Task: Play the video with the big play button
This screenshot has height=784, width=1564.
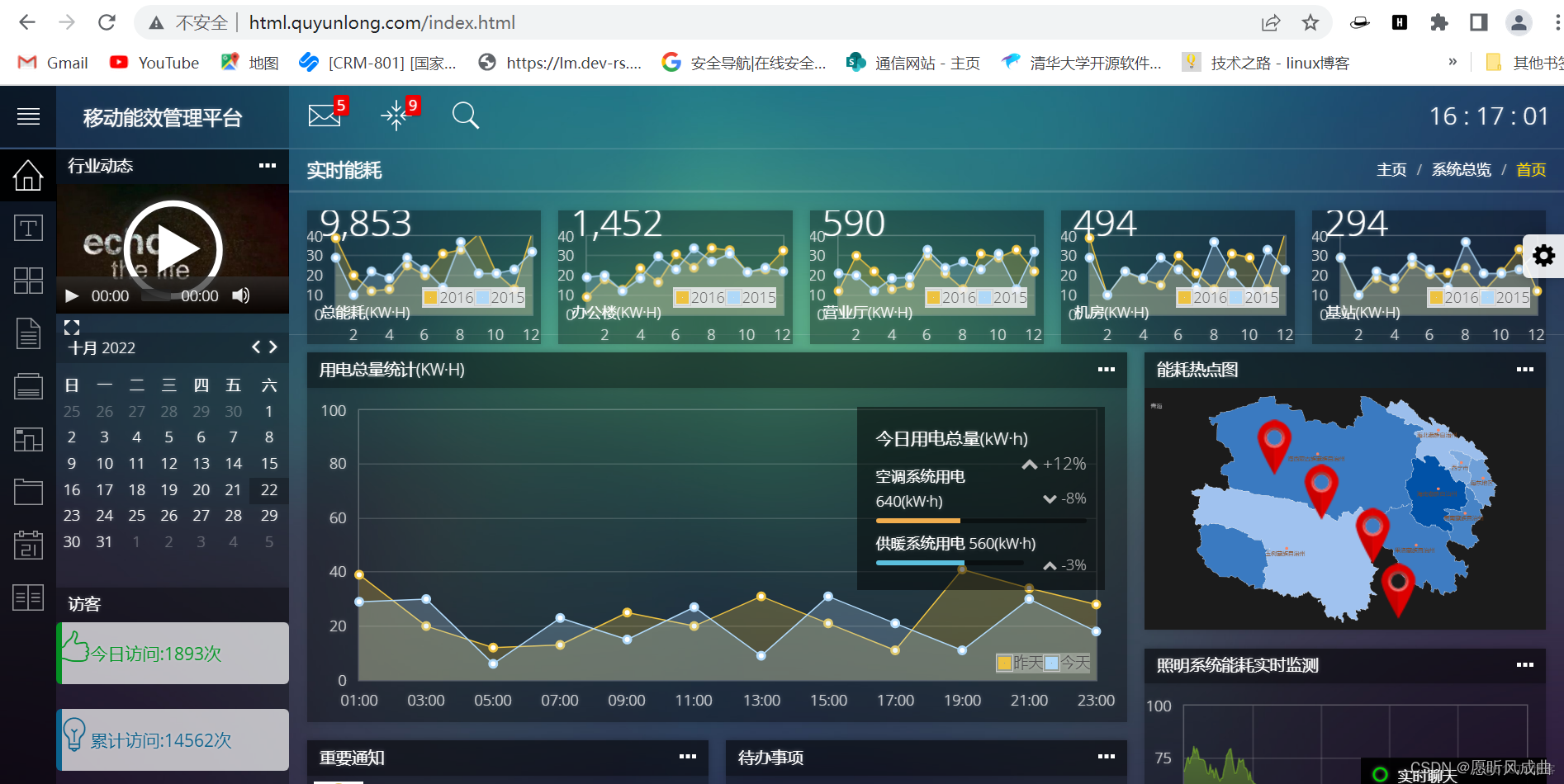Action: tap(173, 249)
